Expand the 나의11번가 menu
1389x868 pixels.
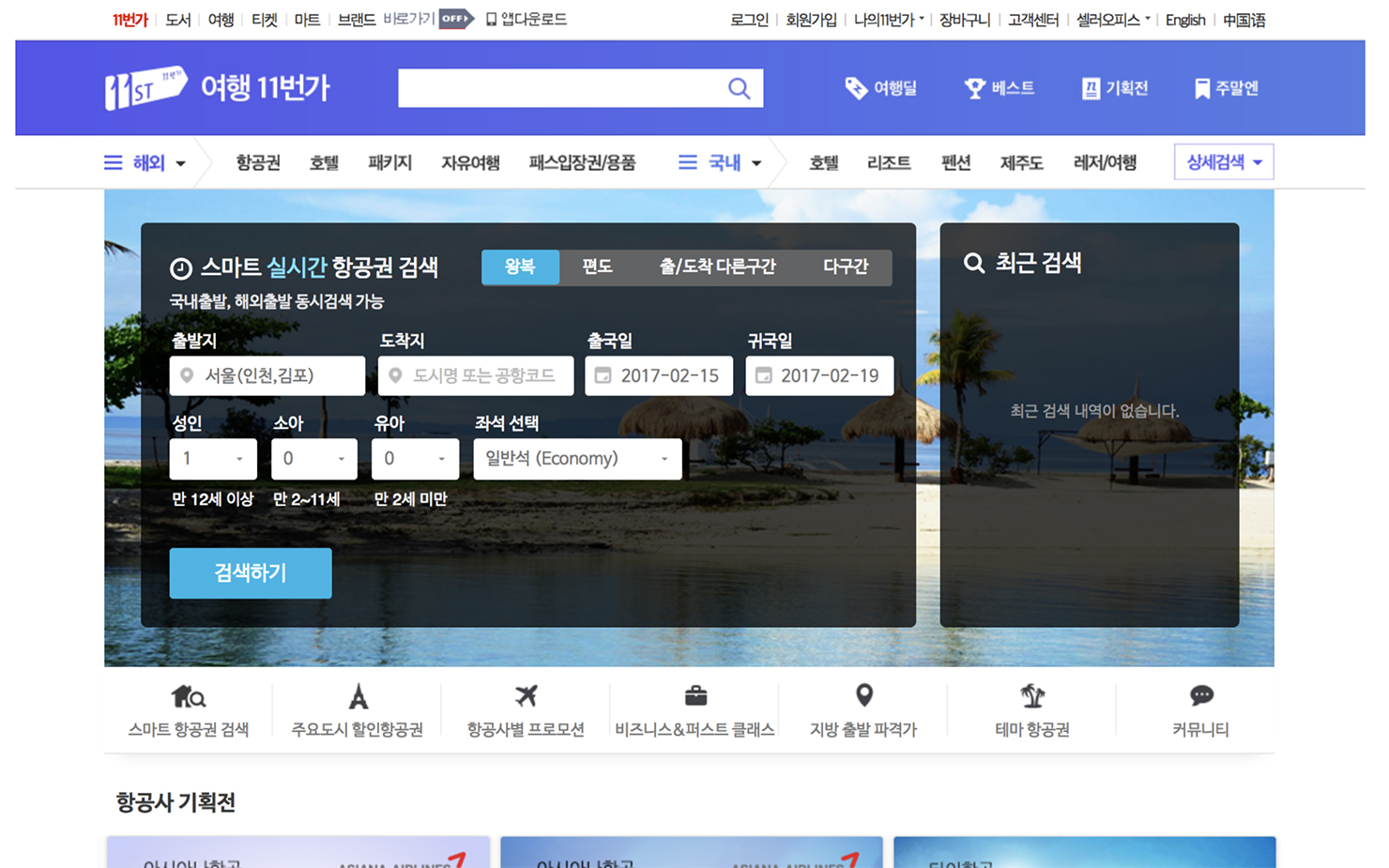[889, 20]
